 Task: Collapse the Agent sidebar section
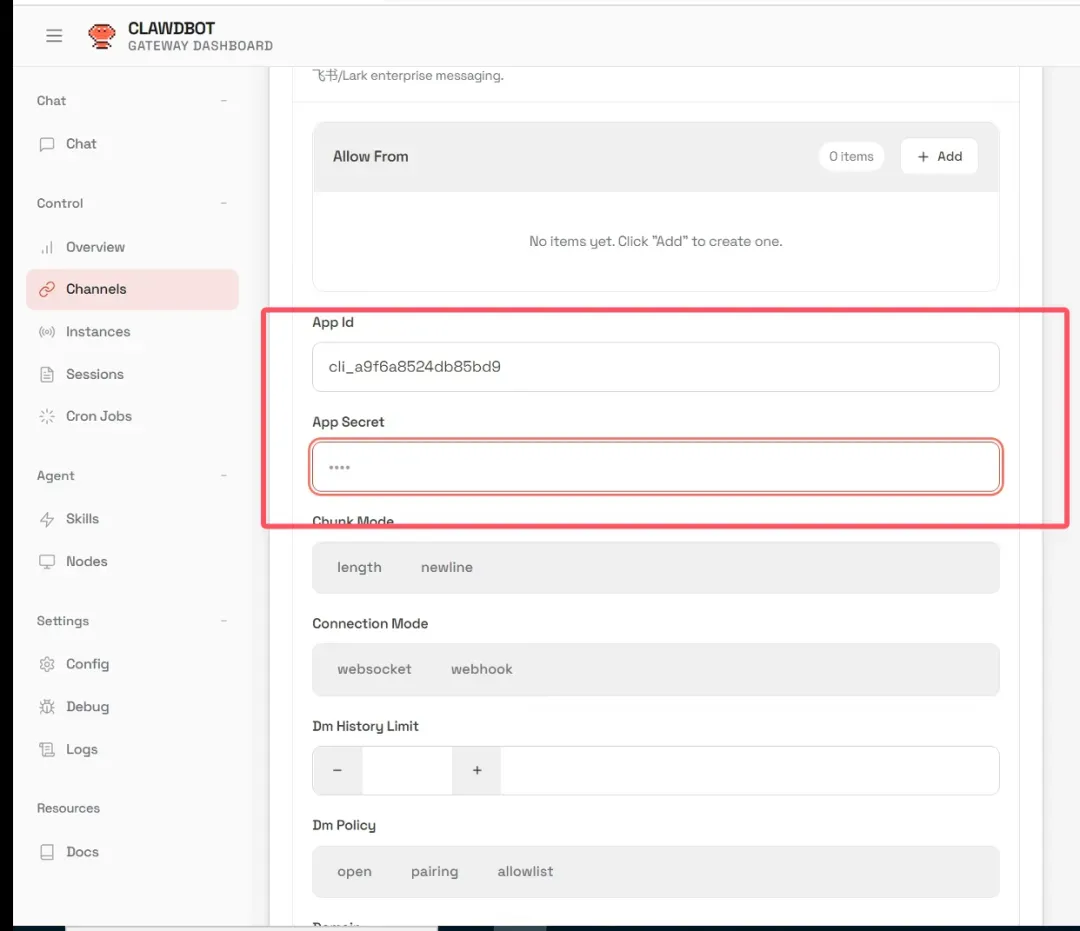pyautogui.click(x=224, y=476)
